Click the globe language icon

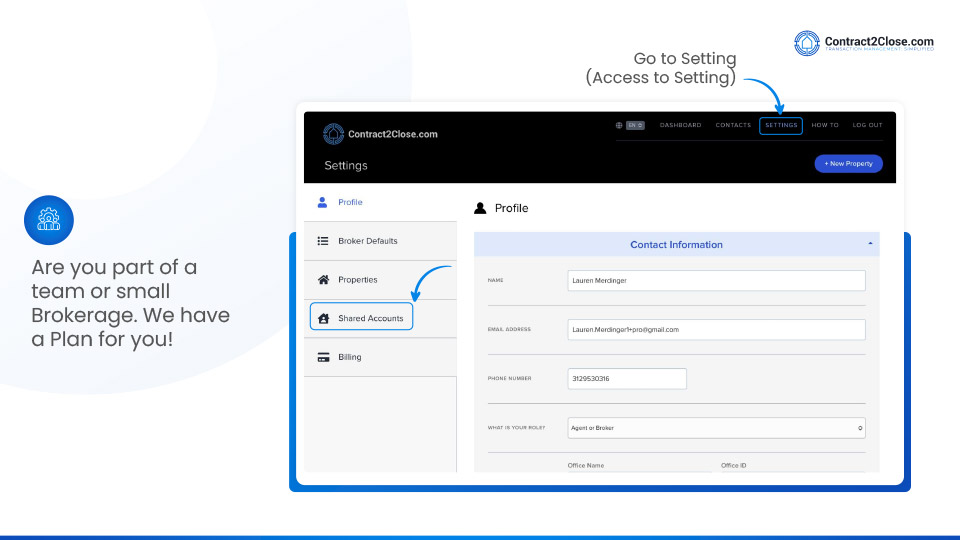[x=619, y=125]
